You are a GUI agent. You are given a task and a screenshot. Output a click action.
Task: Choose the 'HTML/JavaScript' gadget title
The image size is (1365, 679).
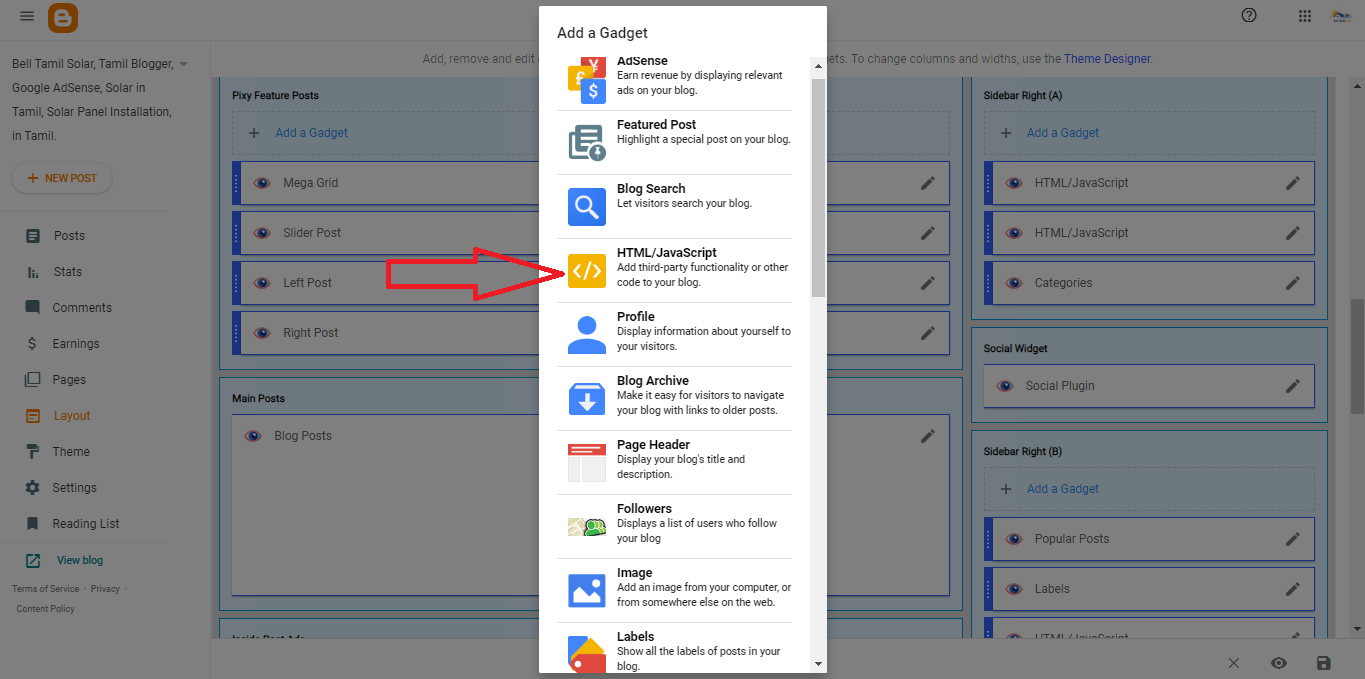tap(667, 253)
